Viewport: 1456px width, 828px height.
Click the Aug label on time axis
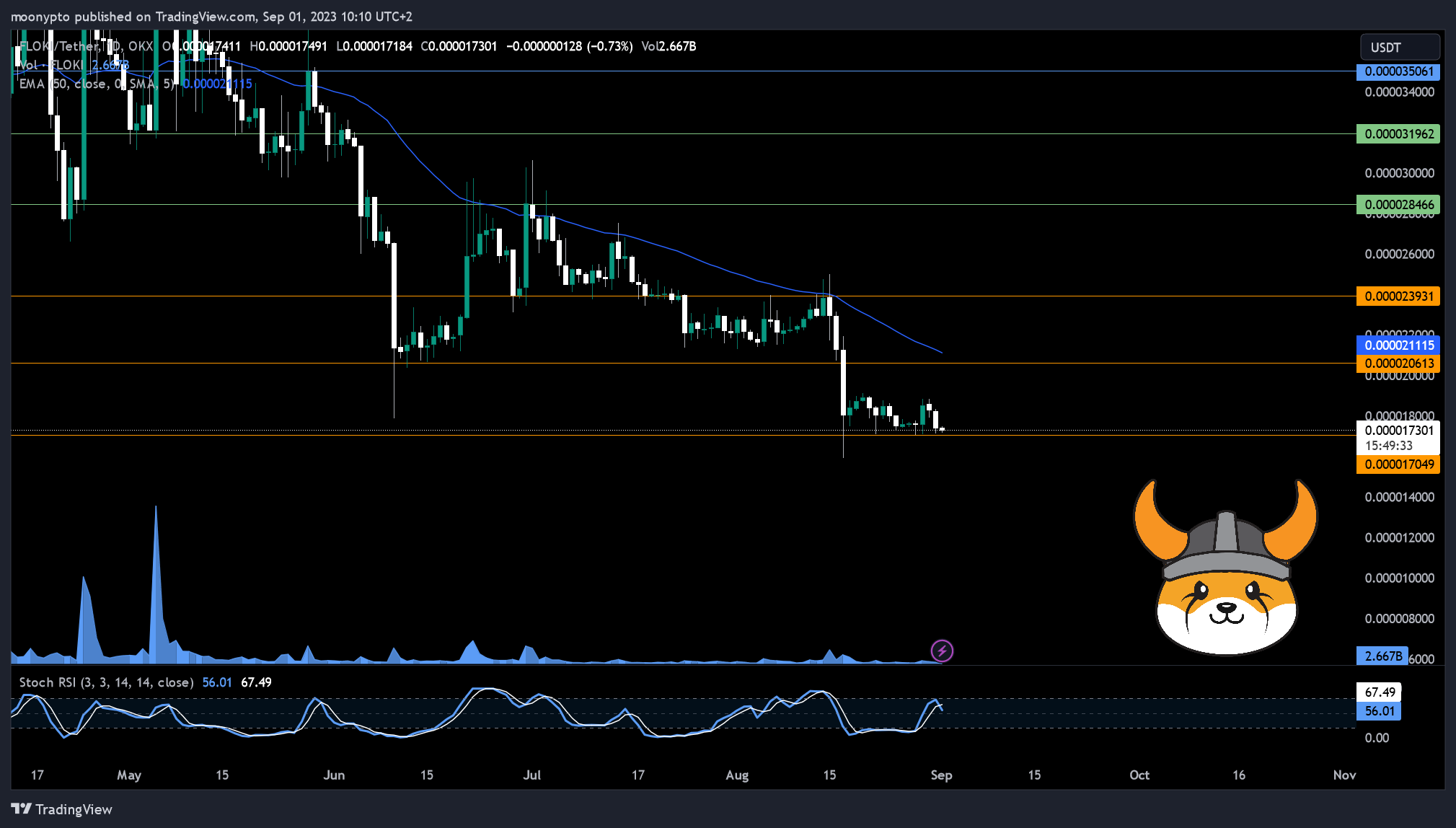pyautogui.click(x=737, y=775)
